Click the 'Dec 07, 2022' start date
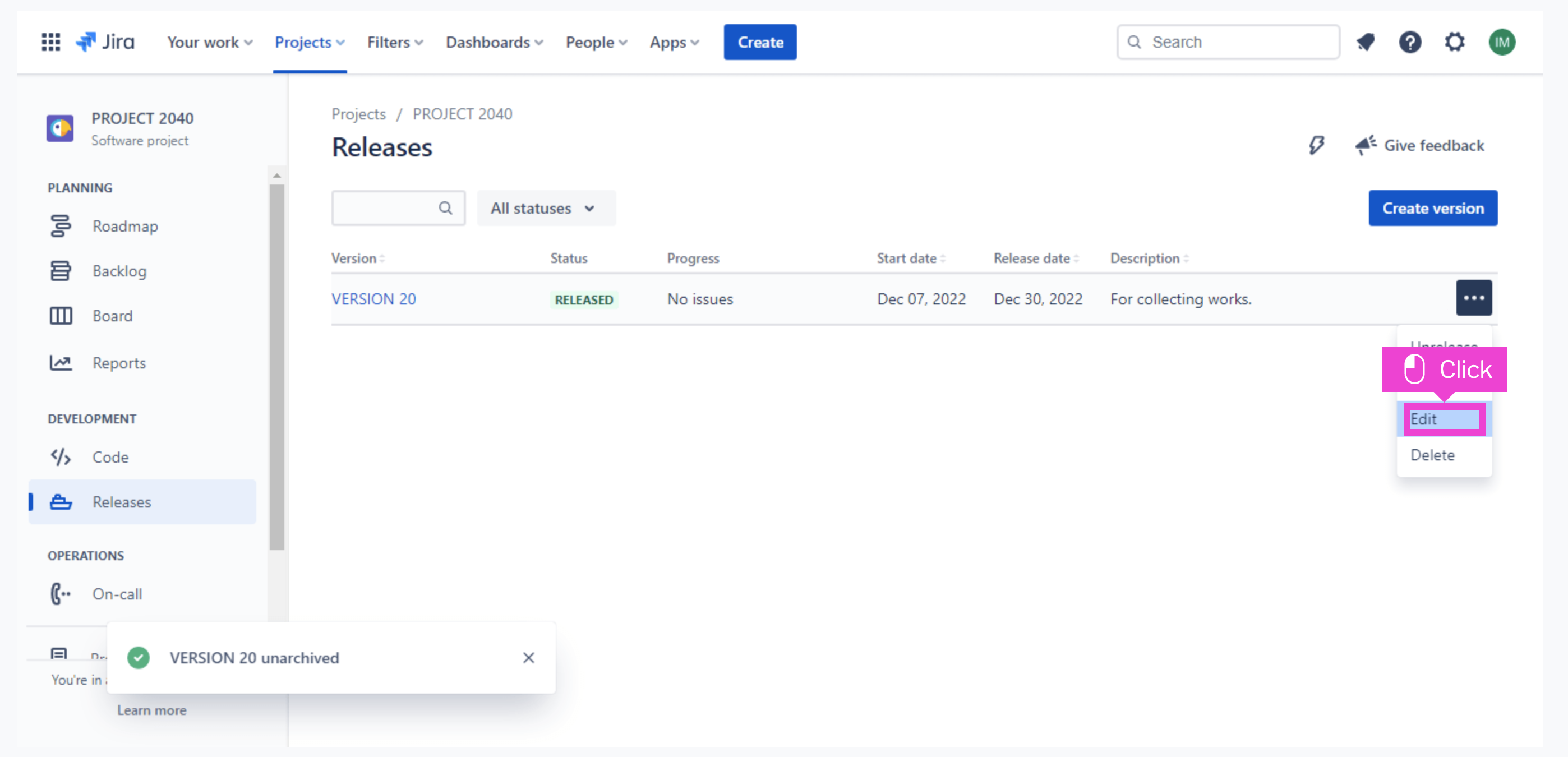Viewport: 1568px width, 757px height. point(921,299)
